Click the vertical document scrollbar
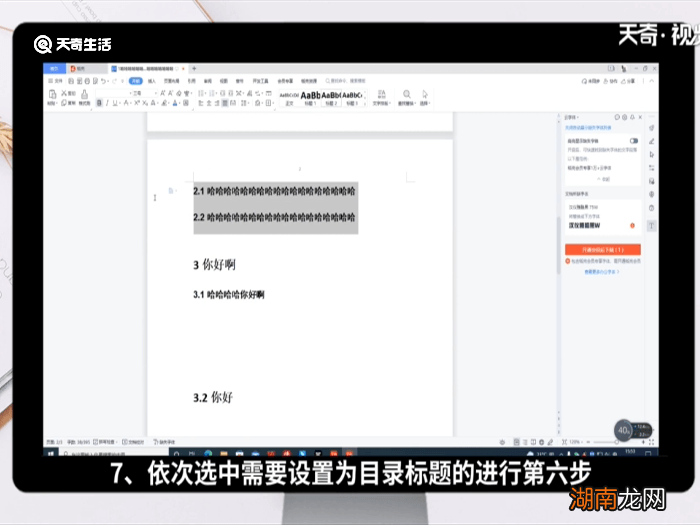Screen dimensions: 700x525 pyautogui.click(x=558, y=245)
